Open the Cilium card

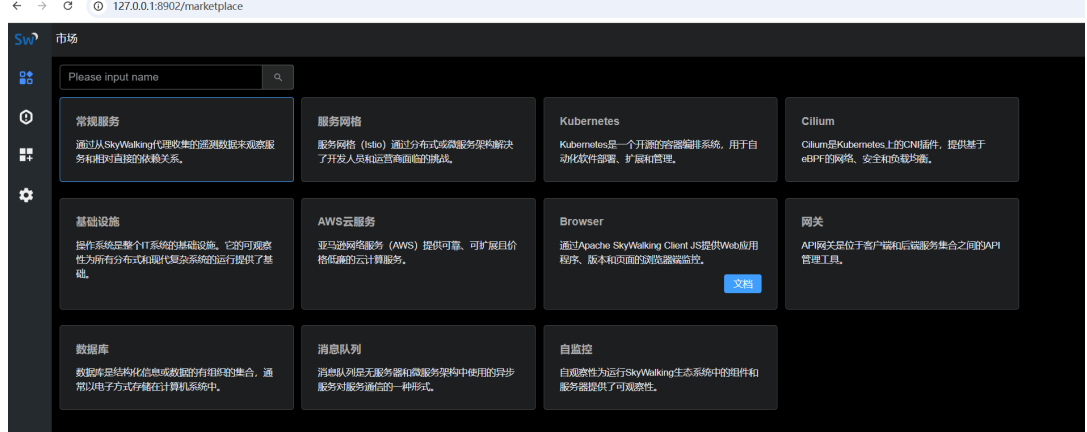902,139
